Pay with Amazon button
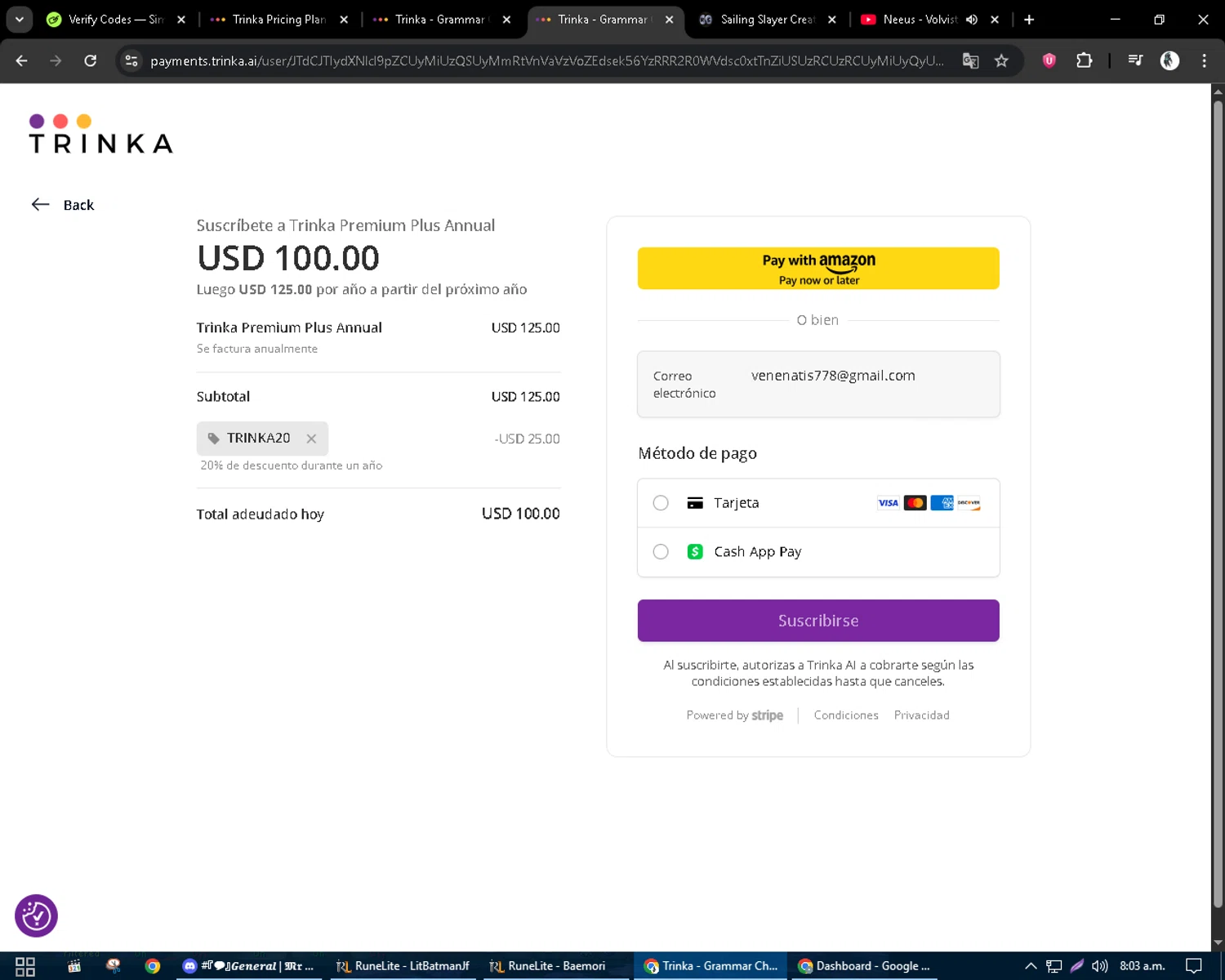Screen dimensions: 1225x980 pyautogui.click(x=818, y=268)
